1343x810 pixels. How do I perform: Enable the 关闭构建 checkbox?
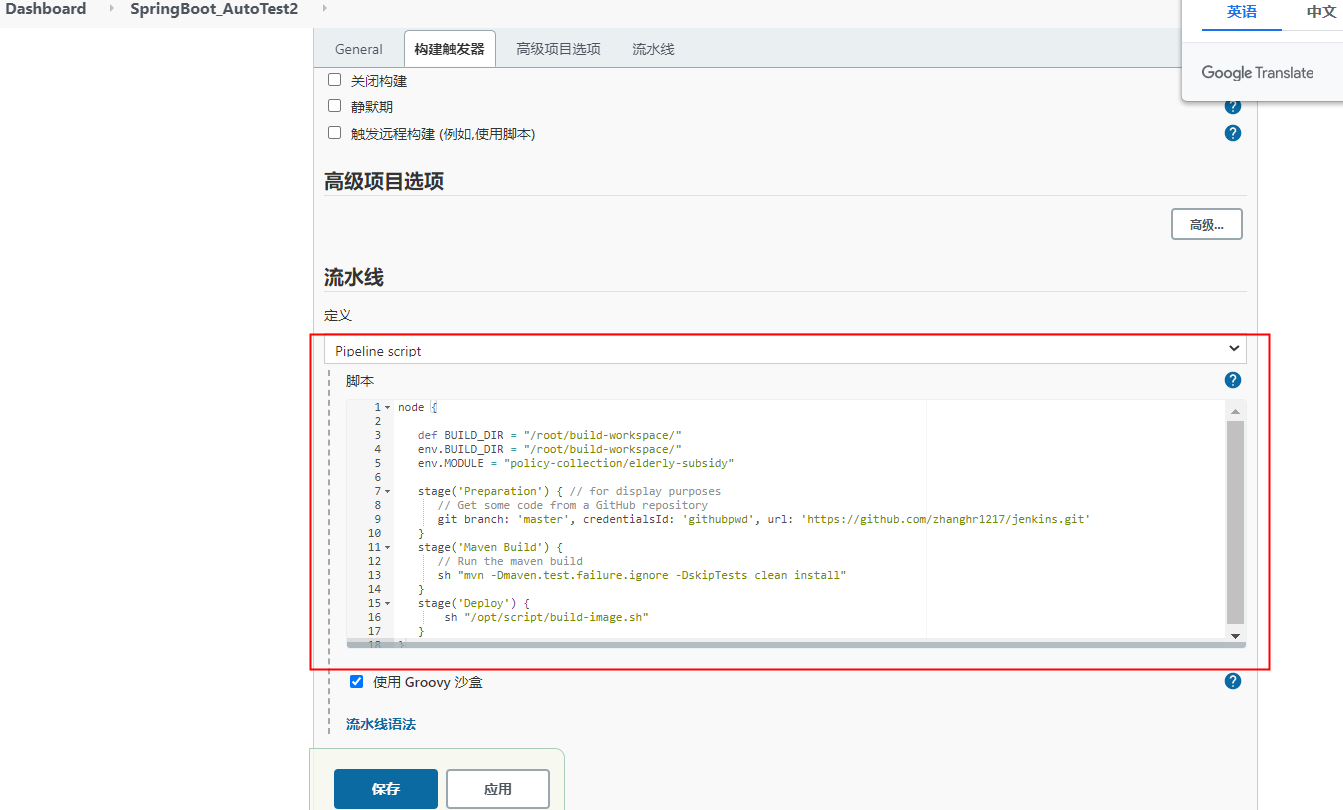point(334,79)
